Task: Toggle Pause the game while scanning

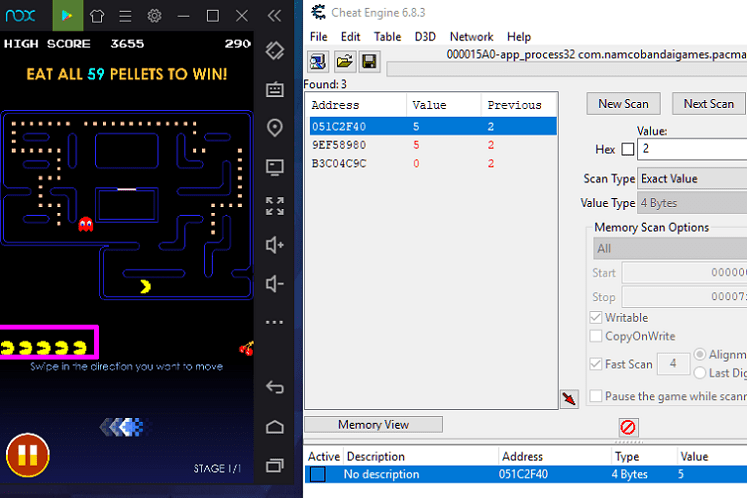Action: tap(596, 396)
